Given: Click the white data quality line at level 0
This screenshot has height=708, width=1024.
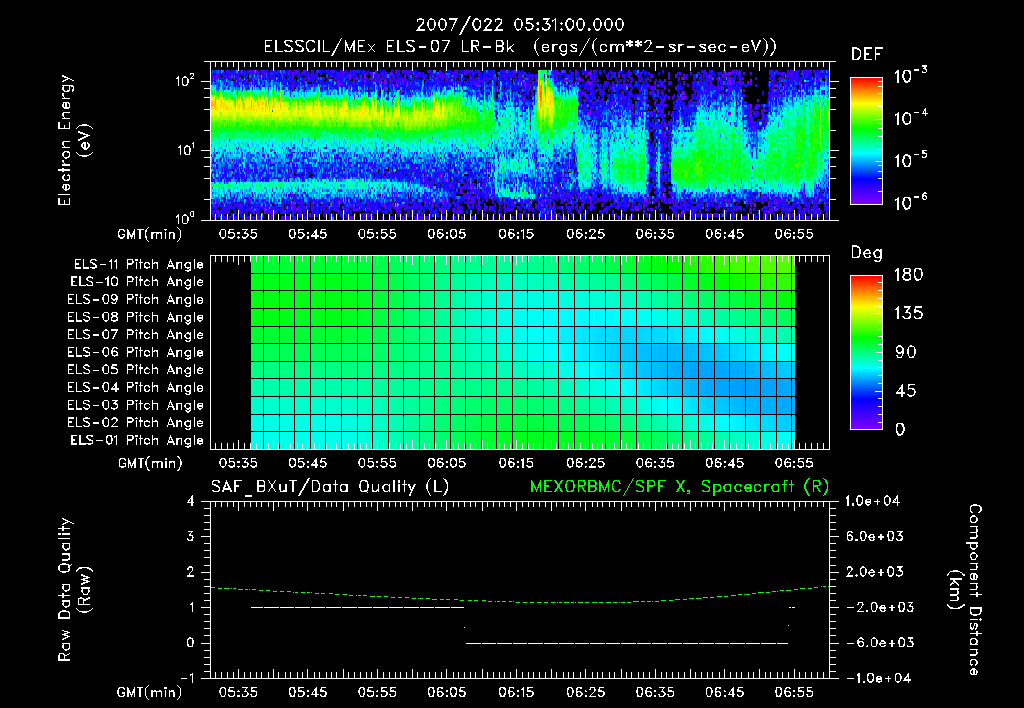Looking at the screenshot, I should 627,643.
